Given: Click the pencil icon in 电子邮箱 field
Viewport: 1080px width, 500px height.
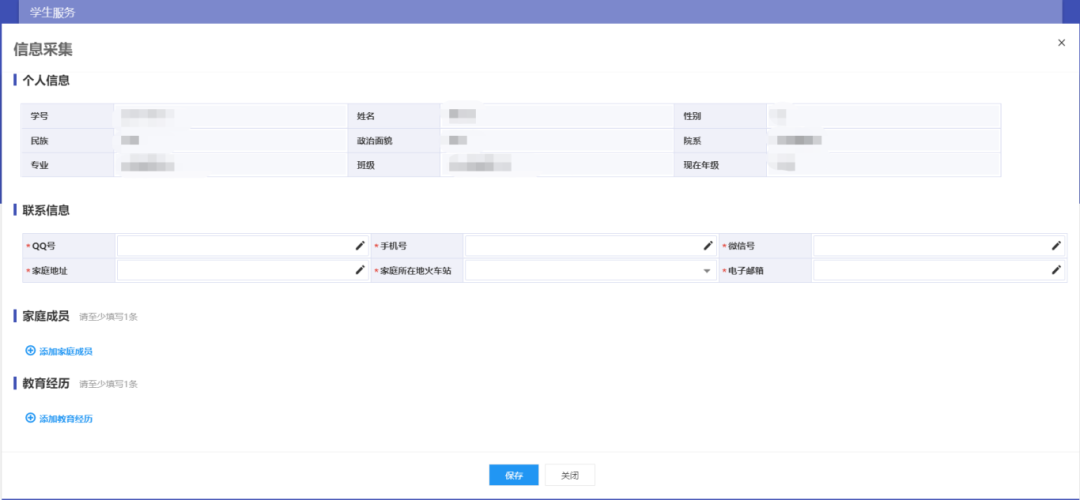Looking at the screenshot, I should (1056, 270).
